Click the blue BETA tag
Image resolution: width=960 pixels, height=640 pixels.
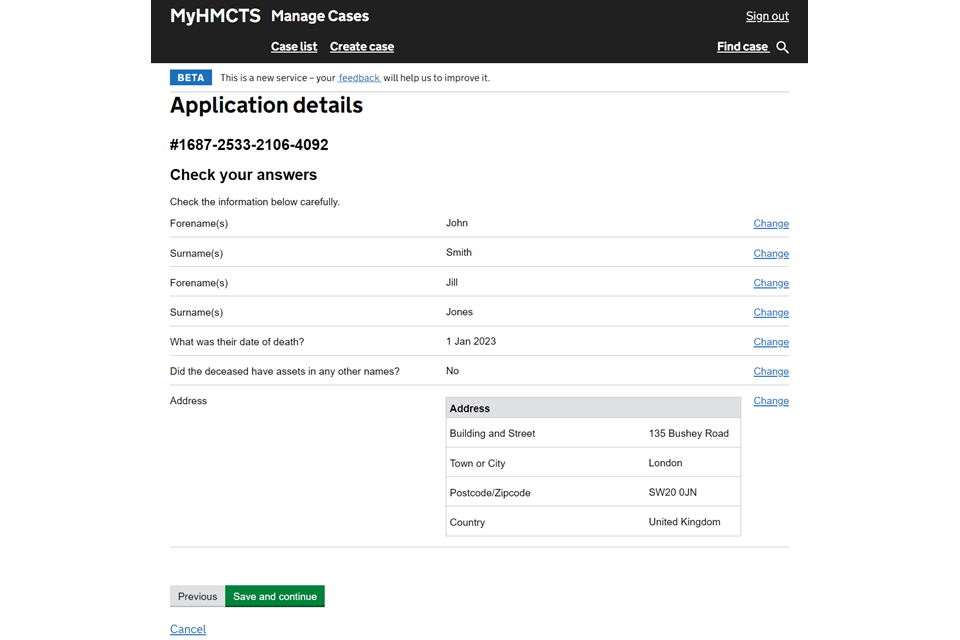click(x=191, y=78)
